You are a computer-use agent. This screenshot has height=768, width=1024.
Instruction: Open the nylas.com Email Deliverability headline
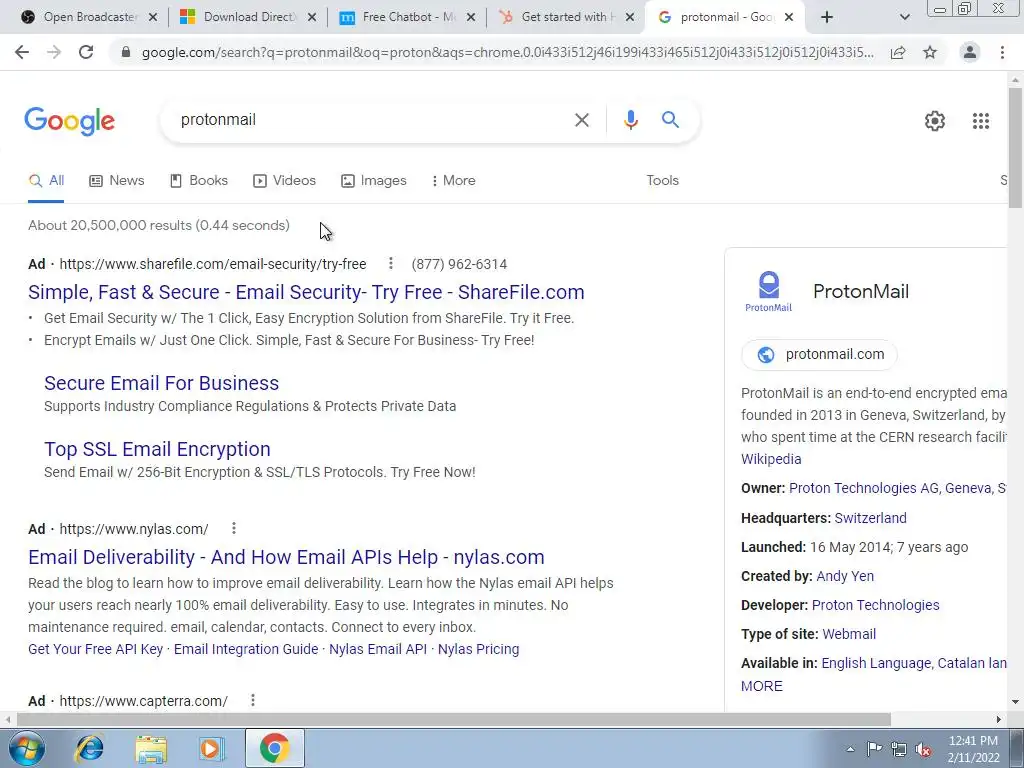(286, 557)
